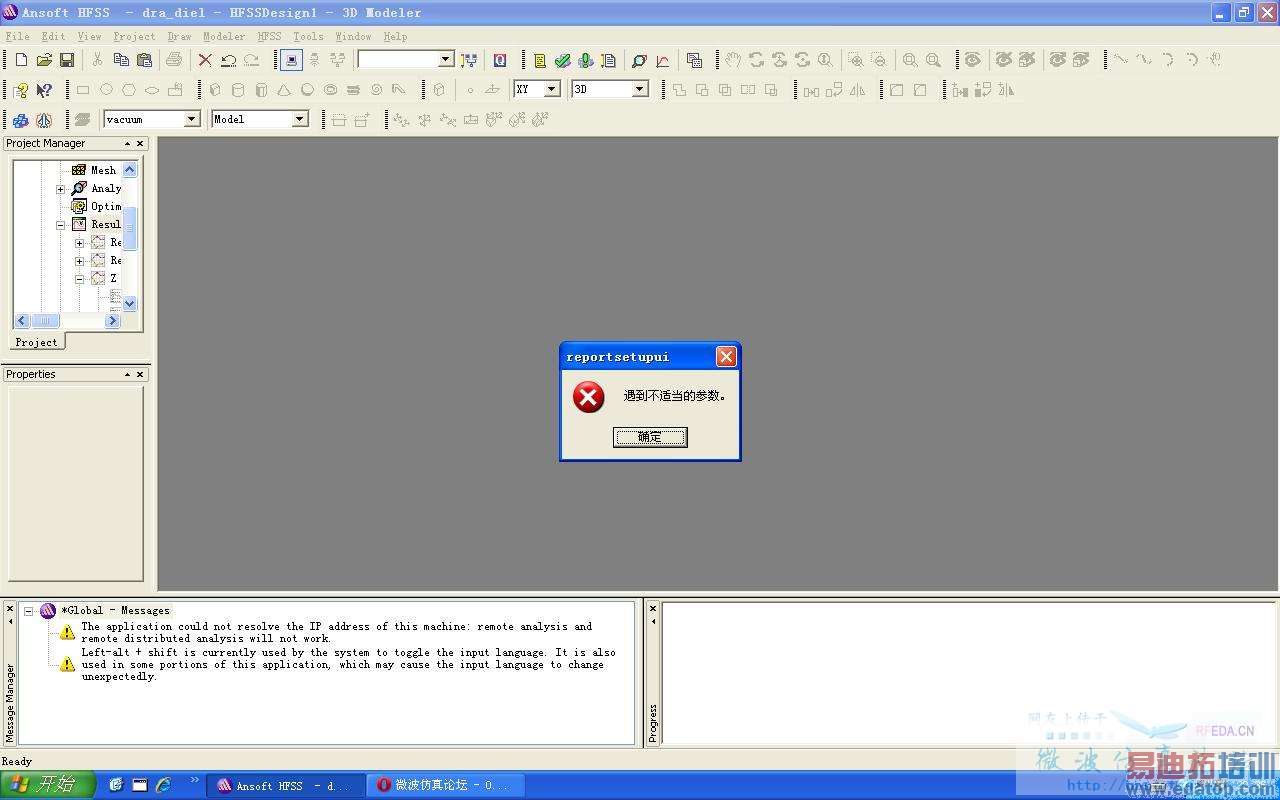Click the Unite objects icon
The width and height of the screenshot is (1280, 800).
(x=680, y=90)
